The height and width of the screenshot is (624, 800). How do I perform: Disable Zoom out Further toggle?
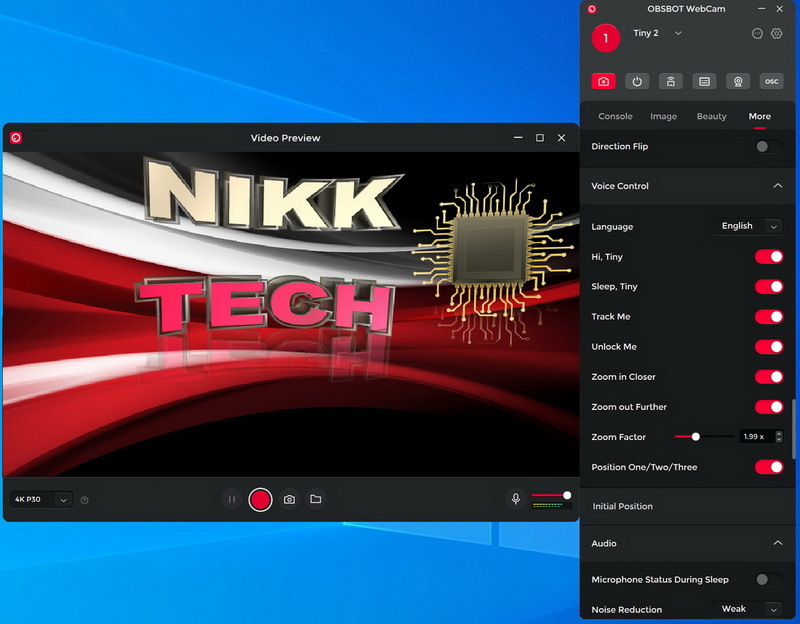pyautogui.click(x=769, y=407)
